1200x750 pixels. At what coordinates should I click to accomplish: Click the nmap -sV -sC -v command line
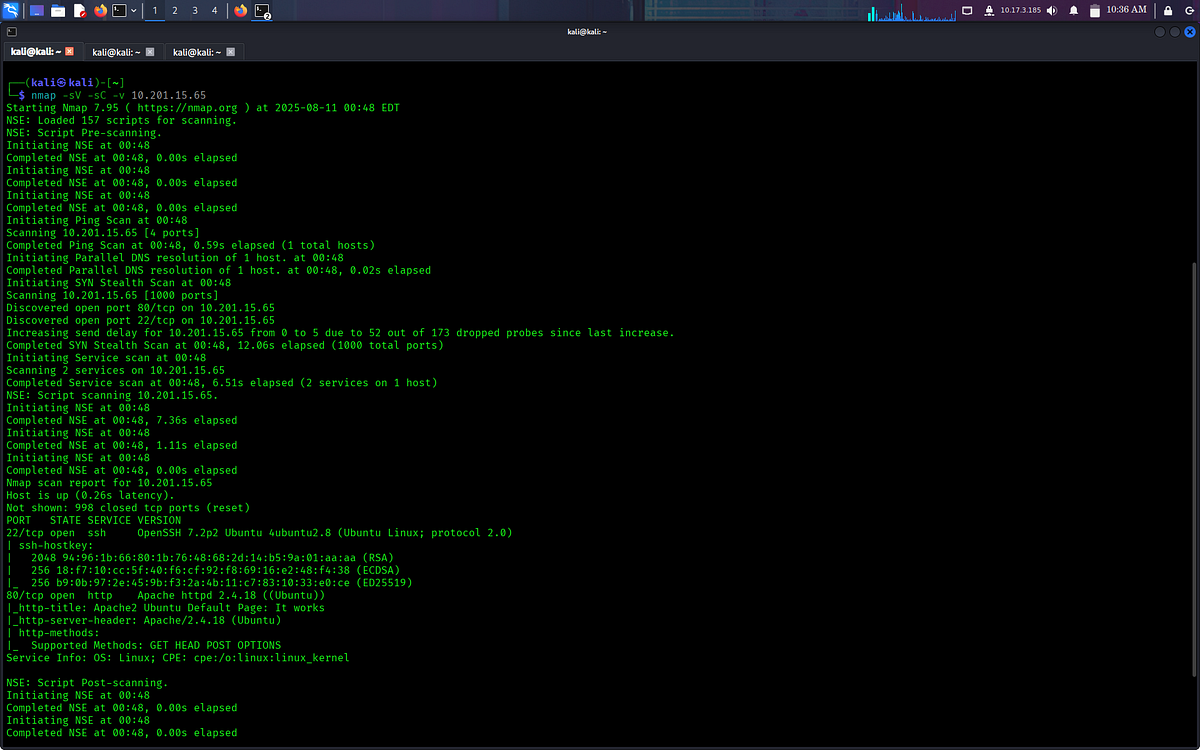[118, 95]
